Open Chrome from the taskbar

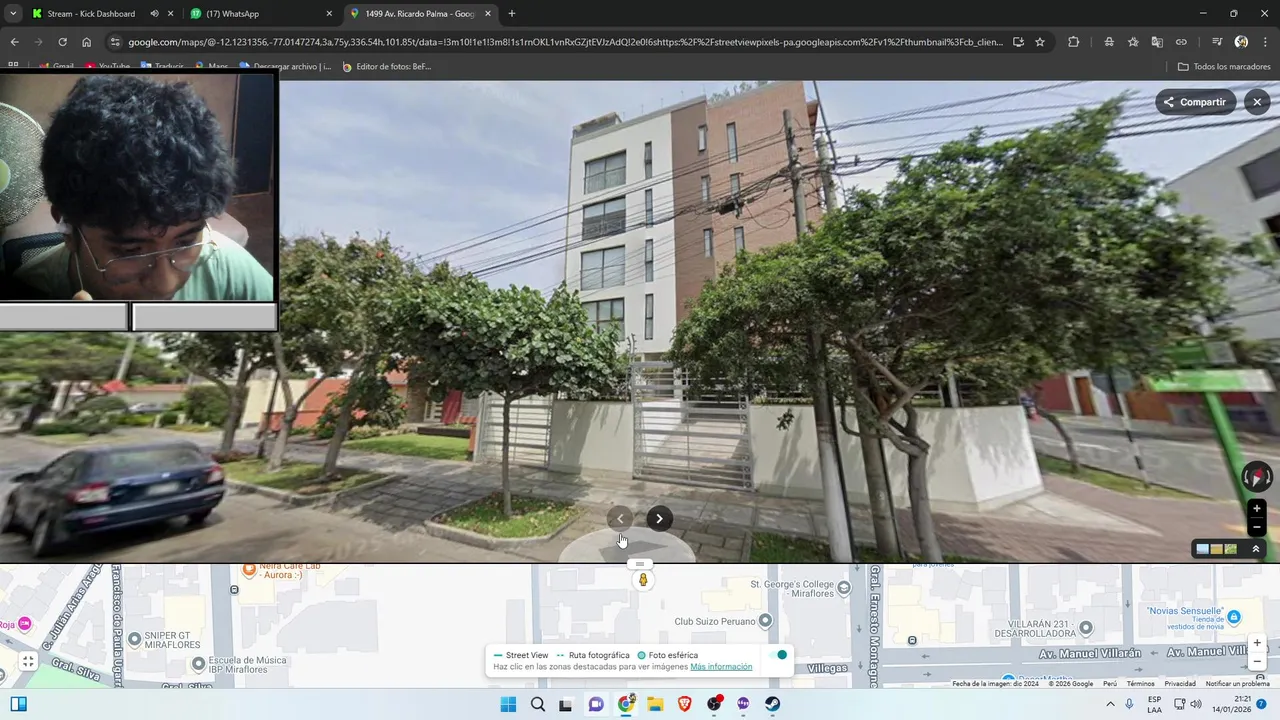pos(626,704)
